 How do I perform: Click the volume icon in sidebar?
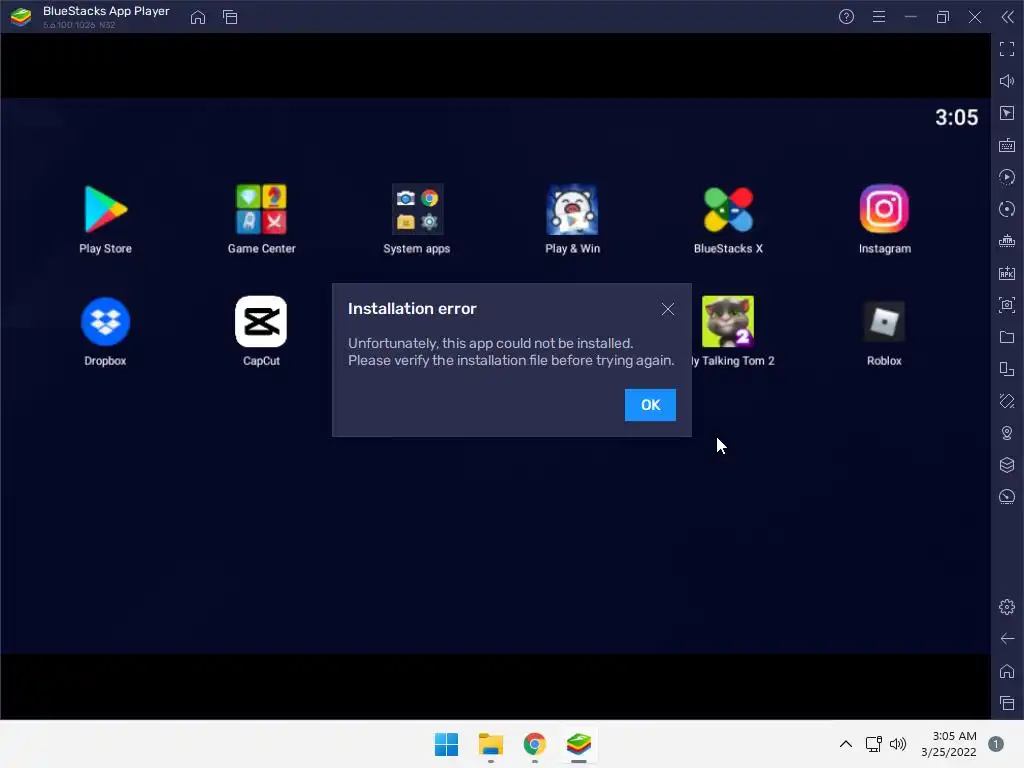[1007, 81]
